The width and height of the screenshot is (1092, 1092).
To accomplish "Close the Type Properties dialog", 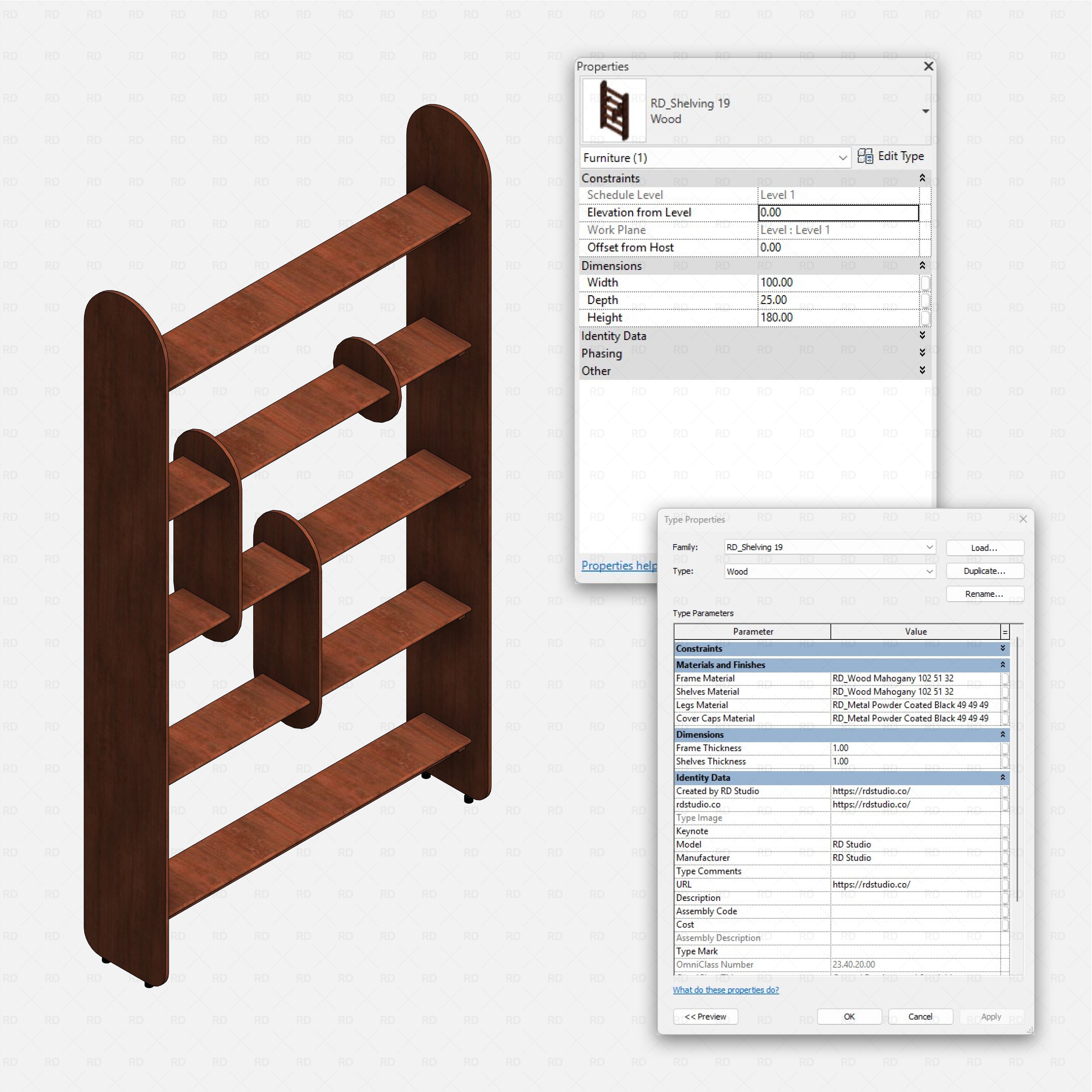I will (1023, 519).
